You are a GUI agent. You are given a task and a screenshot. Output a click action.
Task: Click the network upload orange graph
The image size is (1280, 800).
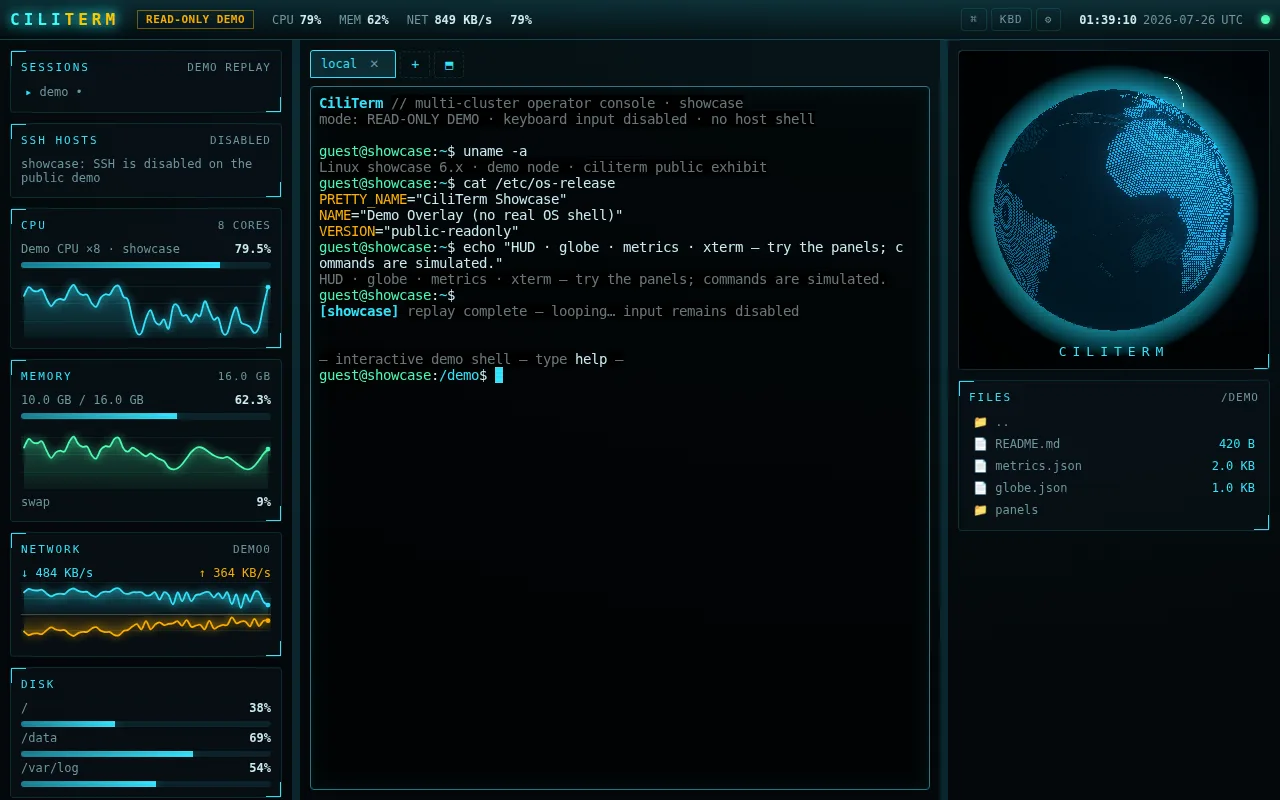pyautogui.click(x=146, y=626)
